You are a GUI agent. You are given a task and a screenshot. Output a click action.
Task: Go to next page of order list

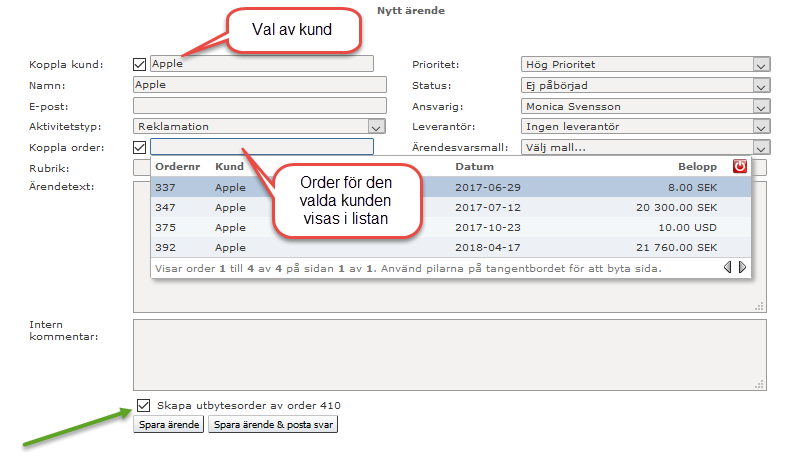tap(742, 268)
